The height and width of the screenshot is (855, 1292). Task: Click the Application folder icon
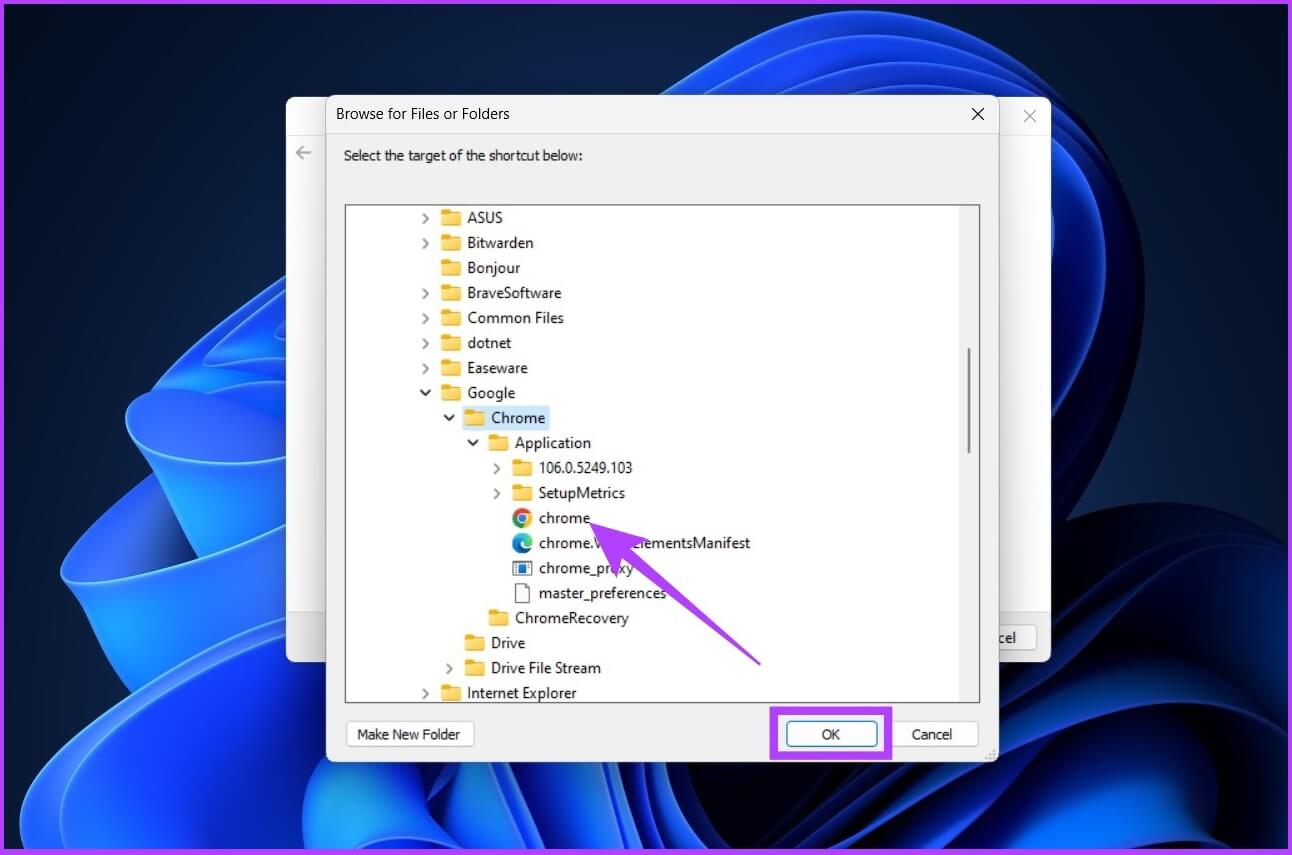click(499, 442)
